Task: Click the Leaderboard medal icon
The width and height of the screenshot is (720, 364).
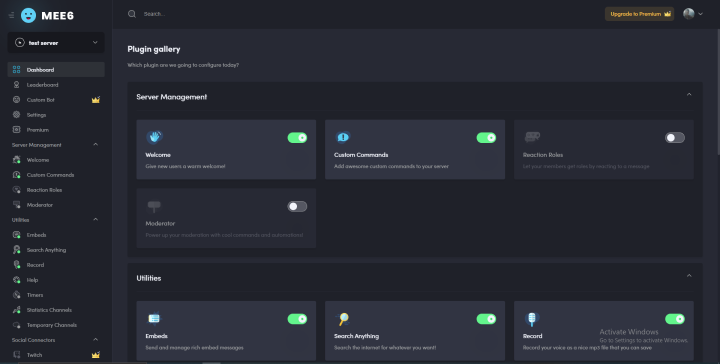Action: 17,84
